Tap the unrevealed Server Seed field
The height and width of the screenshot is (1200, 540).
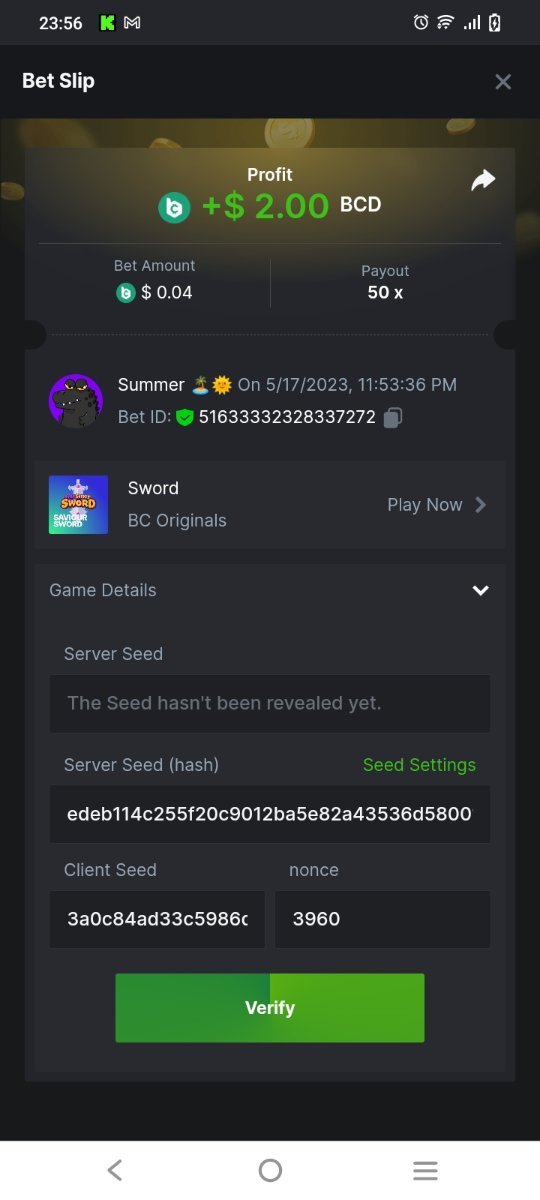pos(270,703)
